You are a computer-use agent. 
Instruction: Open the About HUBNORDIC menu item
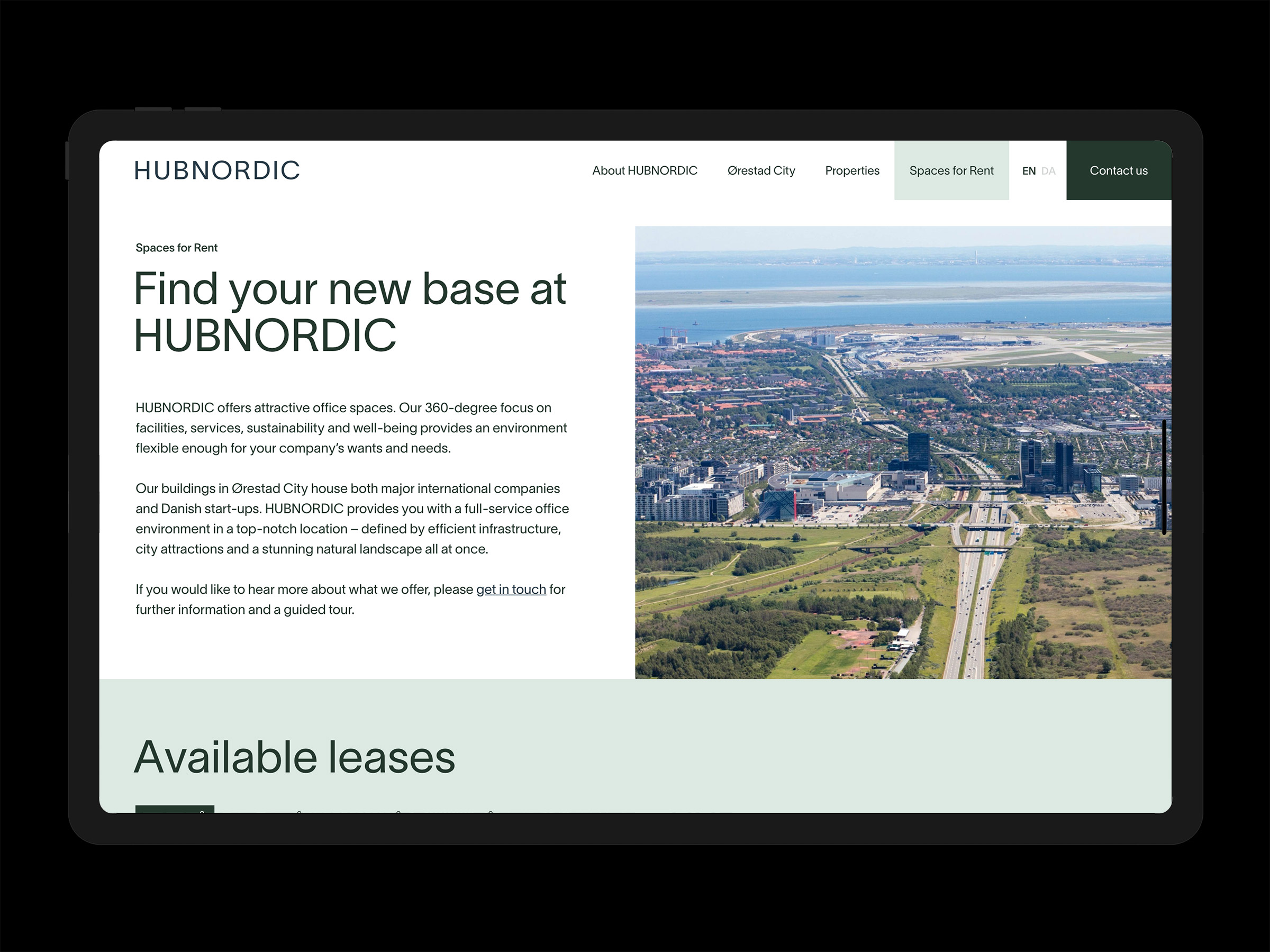pos(645,170)
